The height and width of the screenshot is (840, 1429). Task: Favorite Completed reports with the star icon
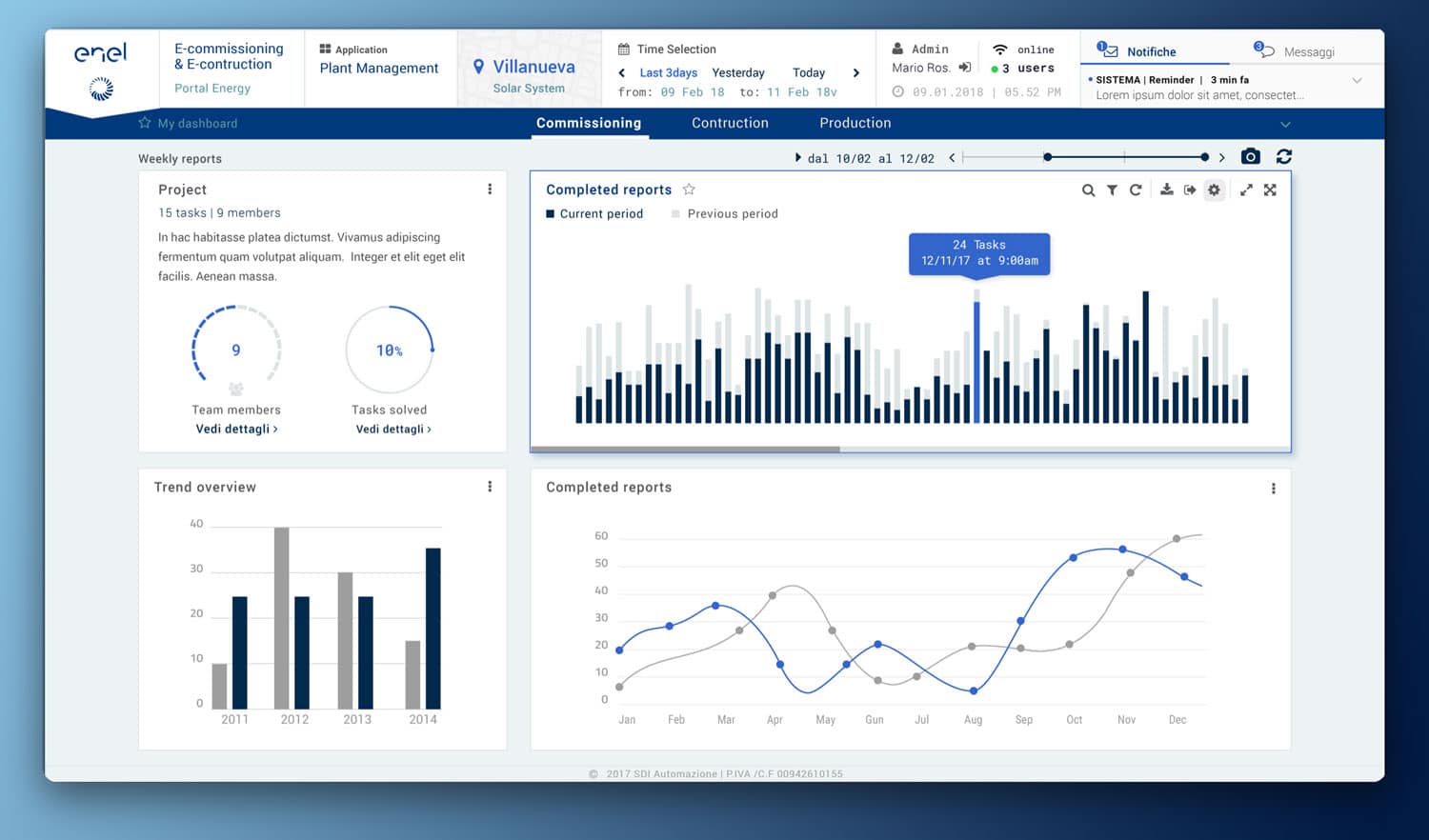point(689,190)
